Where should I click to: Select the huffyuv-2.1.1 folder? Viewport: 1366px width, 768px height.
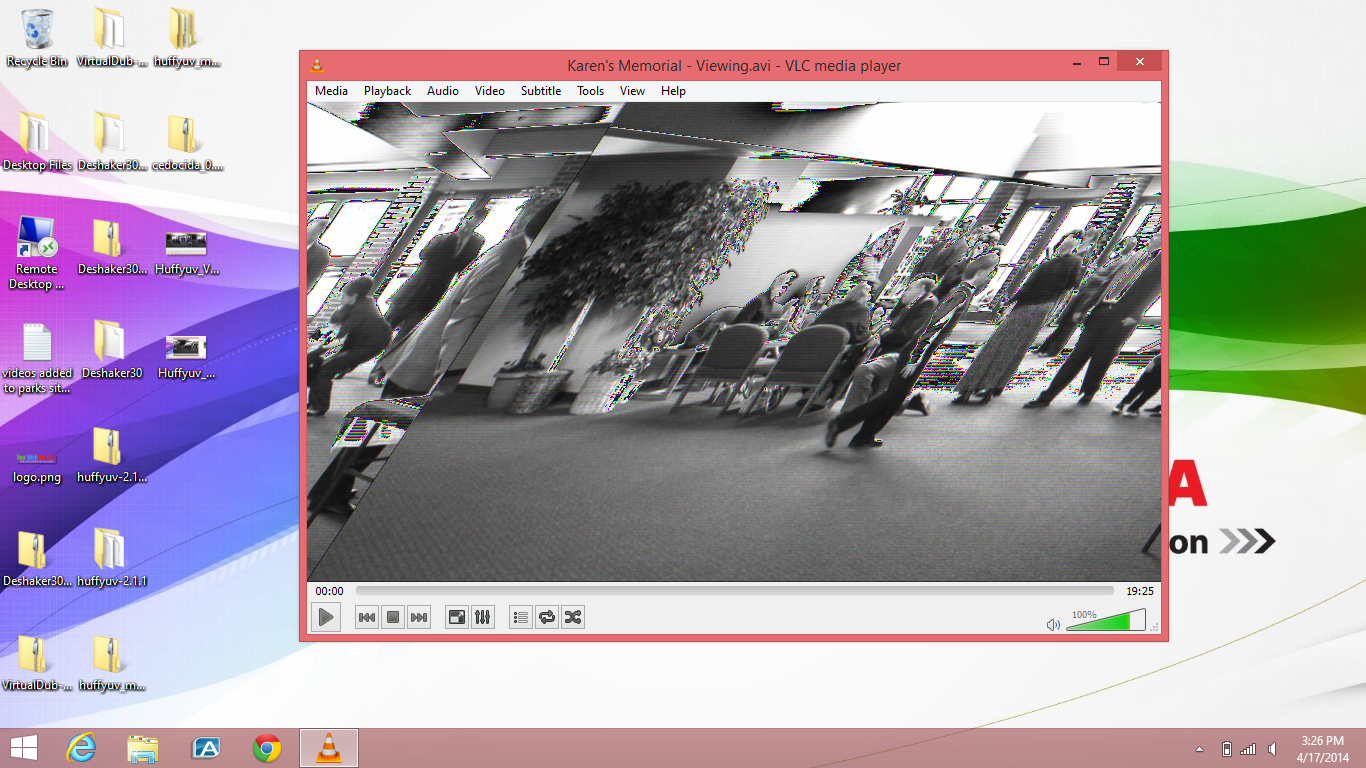pyautogui.click(x=112, y=558)
